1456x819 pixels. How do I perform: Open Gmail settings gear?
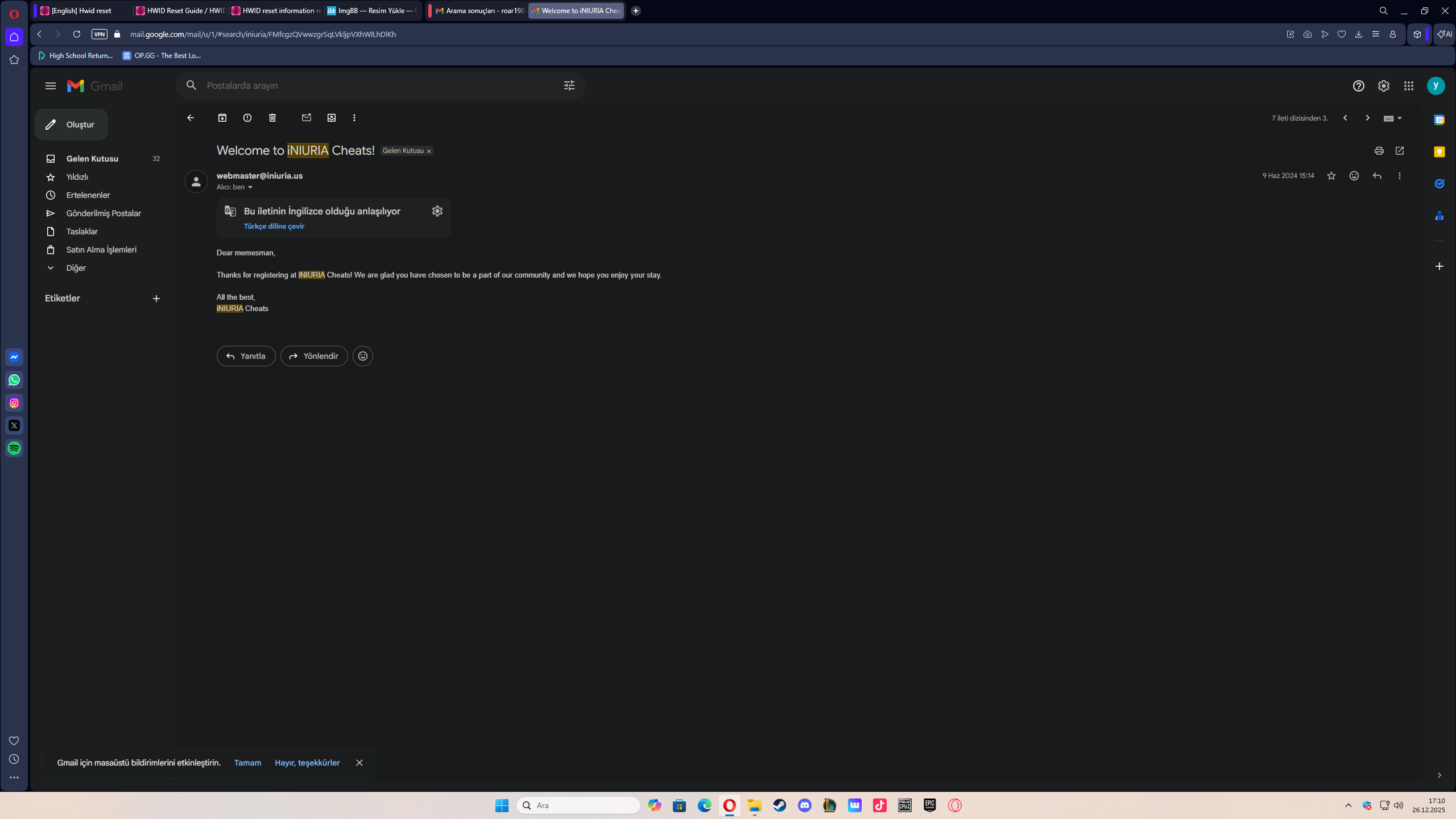pyautogui.click(x=1384, y=86)
